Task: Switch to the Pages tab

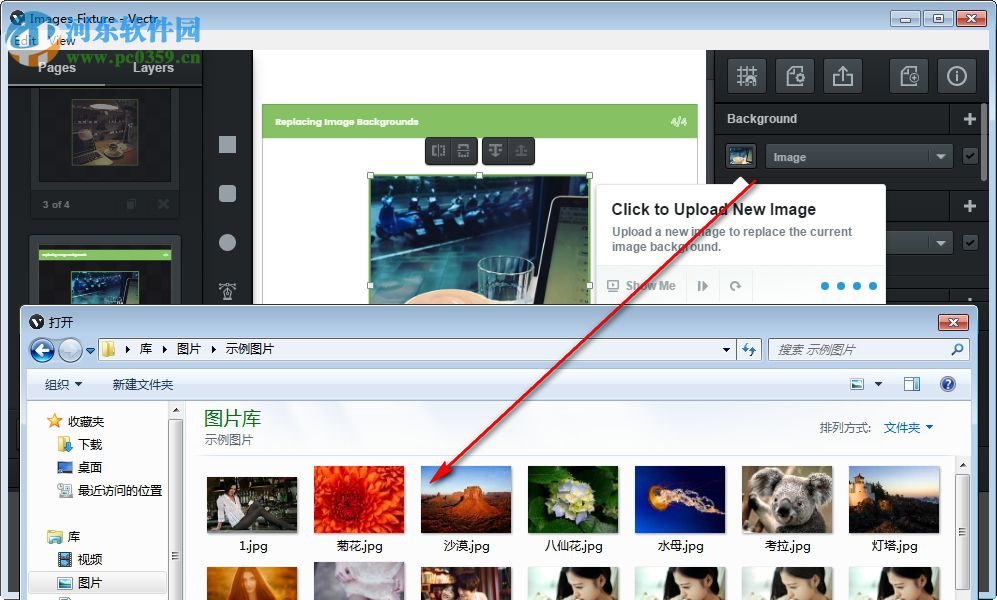Action: click(57, 67)
